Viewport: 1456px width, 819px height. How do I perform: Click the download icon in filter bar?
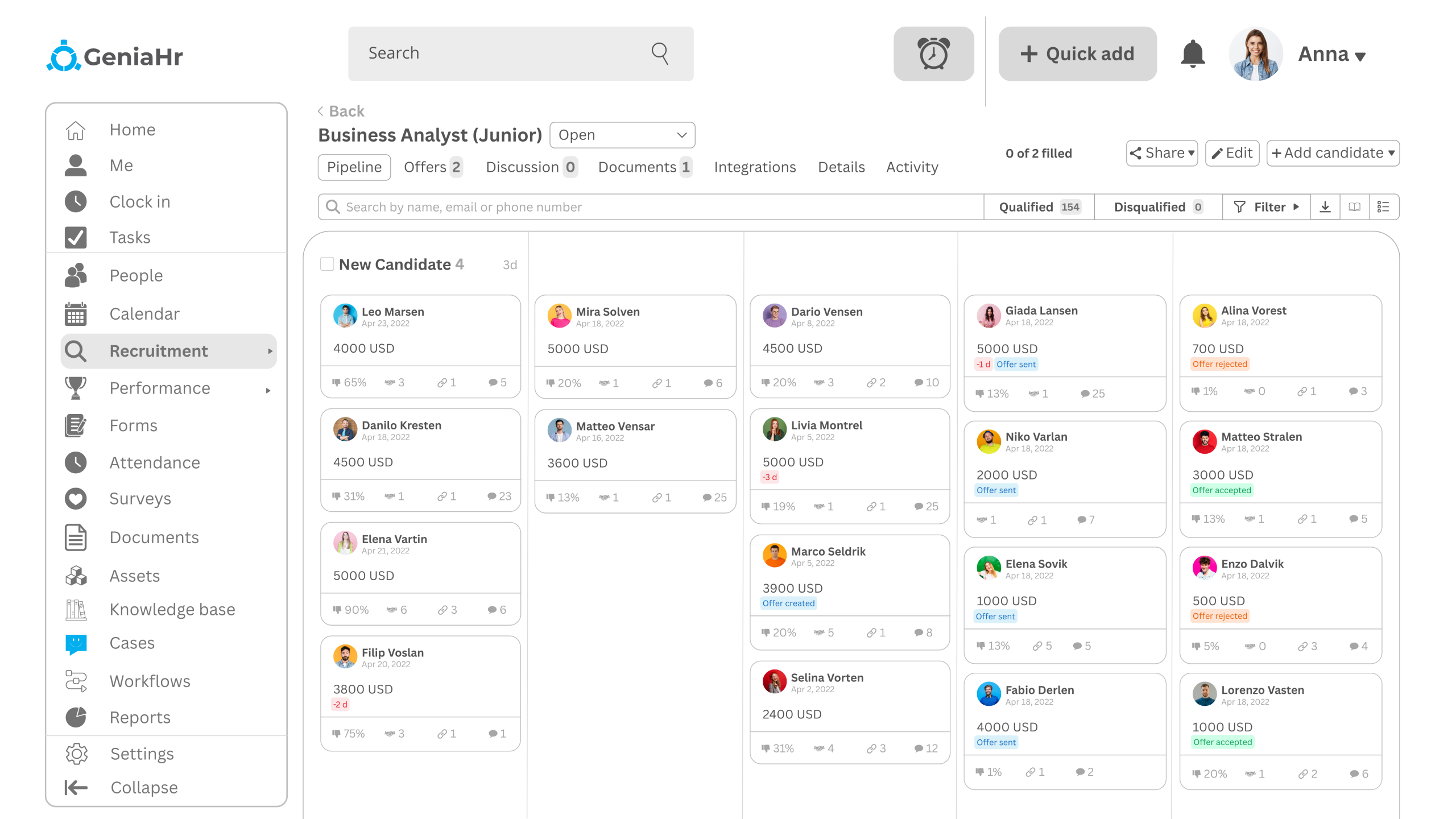tap(1325, 207)
